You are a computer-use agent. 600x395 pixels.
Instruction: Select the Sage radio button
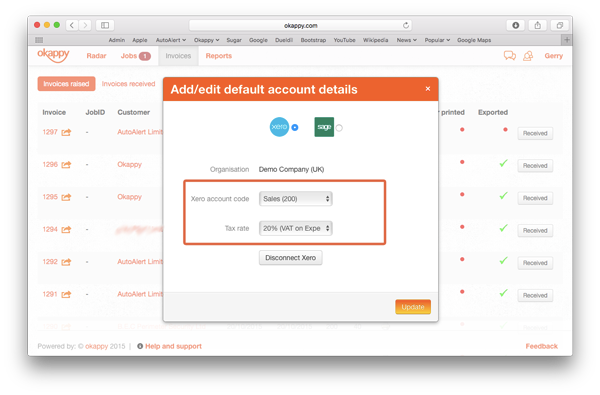click(x=339, y=128)
